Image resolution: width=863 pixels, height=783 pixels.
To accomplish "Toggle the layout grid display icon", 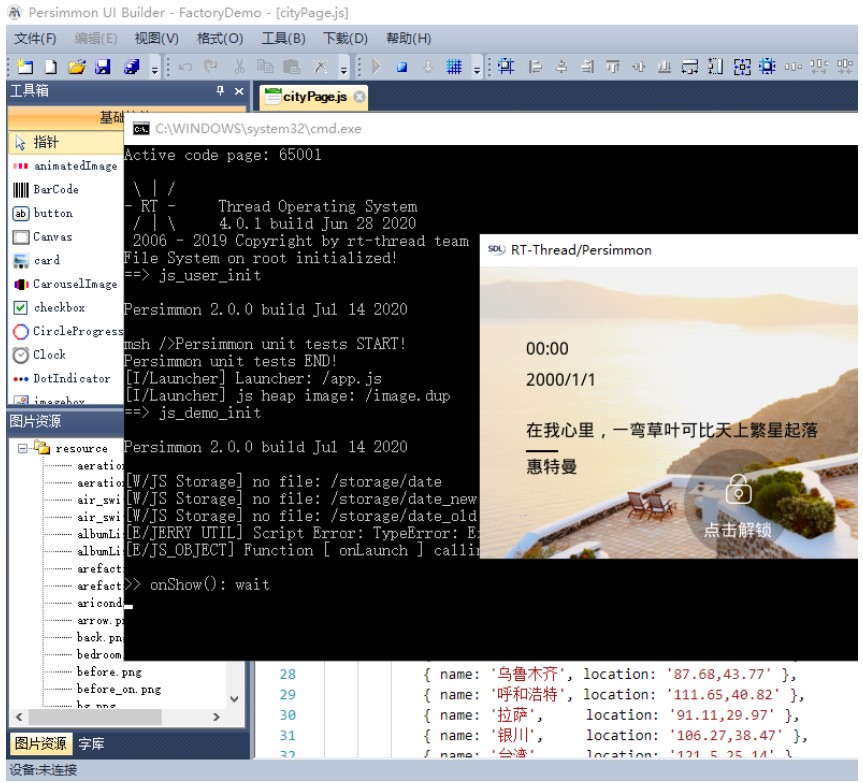I will click(x=454, y=67).
